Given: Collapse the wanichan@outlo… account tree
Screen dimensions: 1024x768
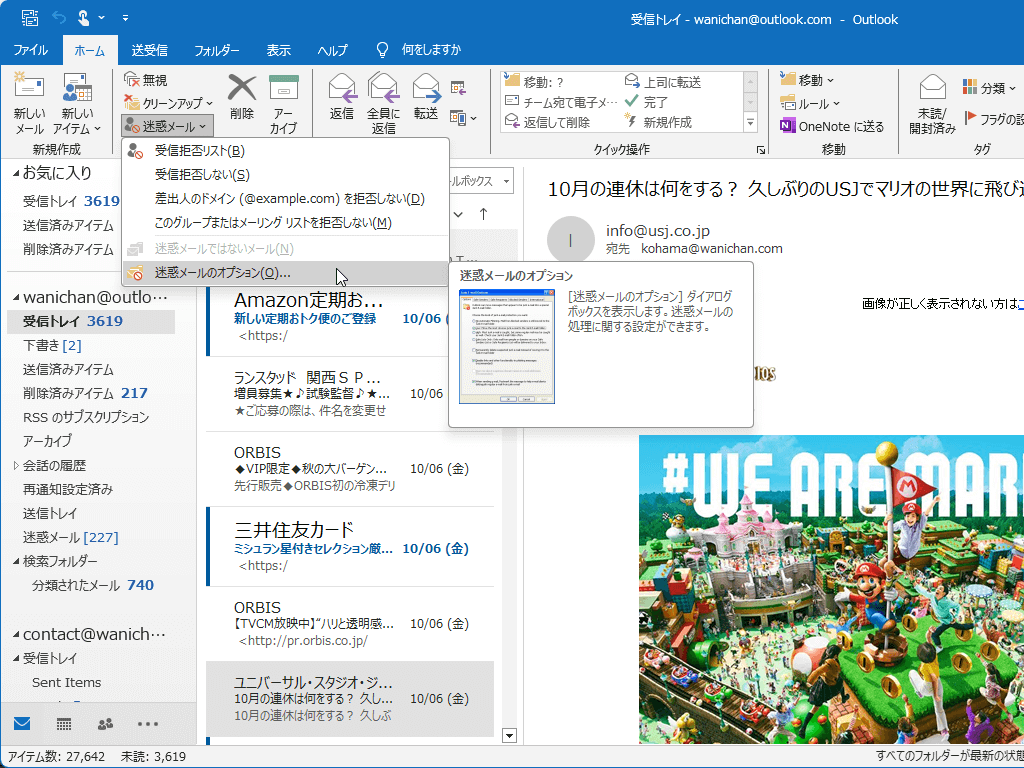Looking at the screenshot, I should 16,297.
